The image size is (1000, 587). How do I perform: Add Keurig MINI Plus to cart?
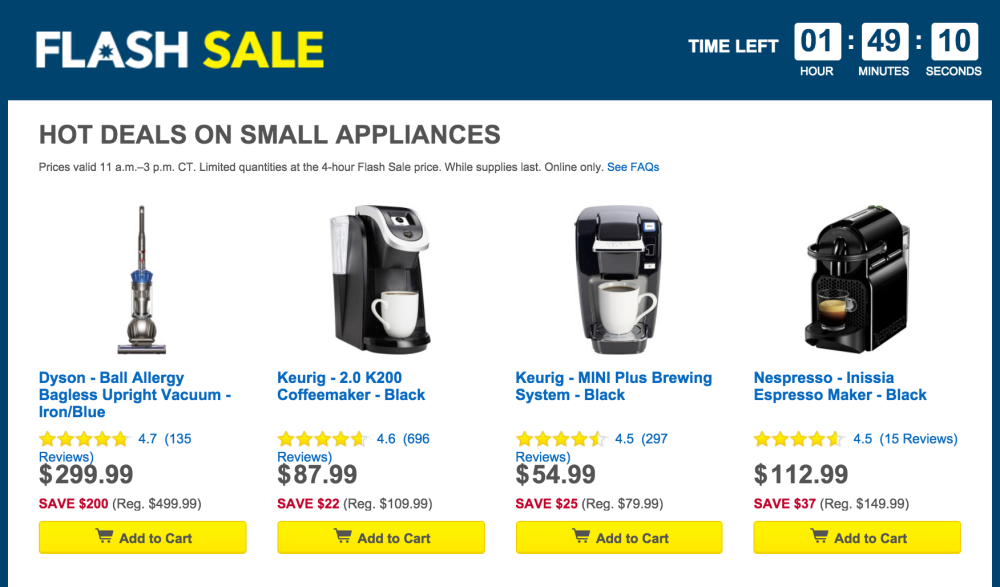(x=619, y=538)
